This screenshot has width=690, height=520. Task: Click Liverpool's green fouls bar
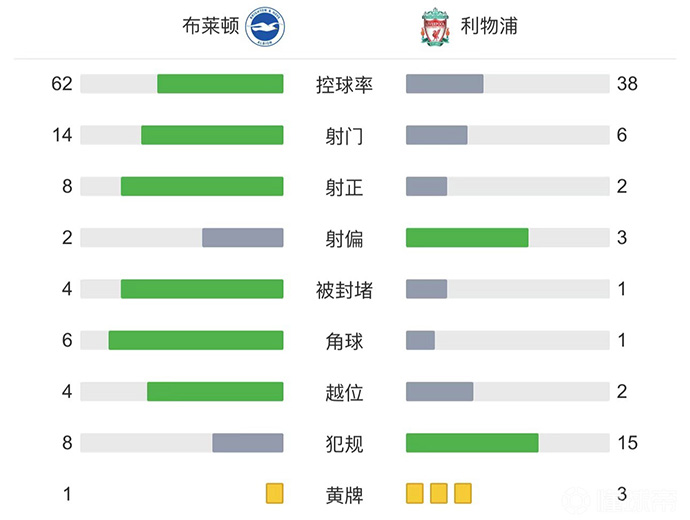click(472, 442)
